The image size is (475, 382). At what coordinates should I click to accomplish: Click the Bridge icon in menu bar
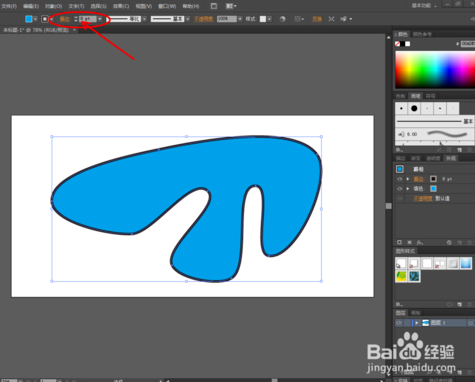214,6
